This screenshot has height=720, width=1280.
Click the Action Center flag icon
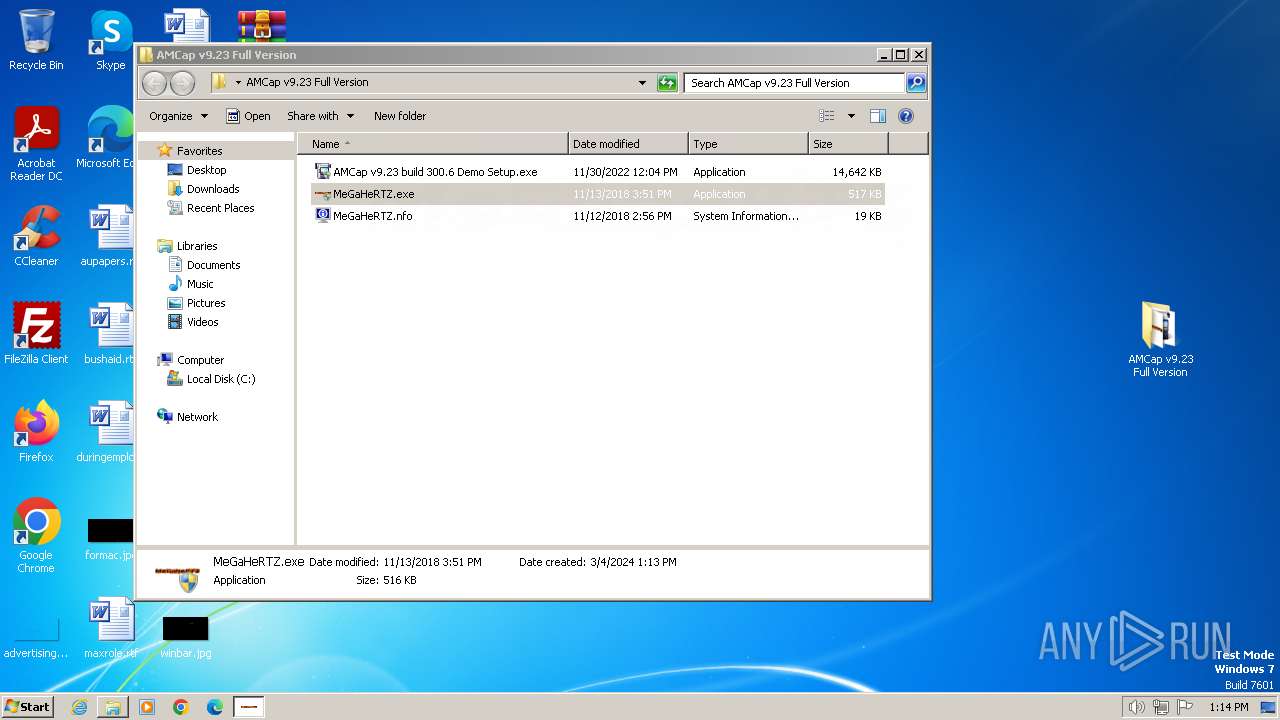1185,707
